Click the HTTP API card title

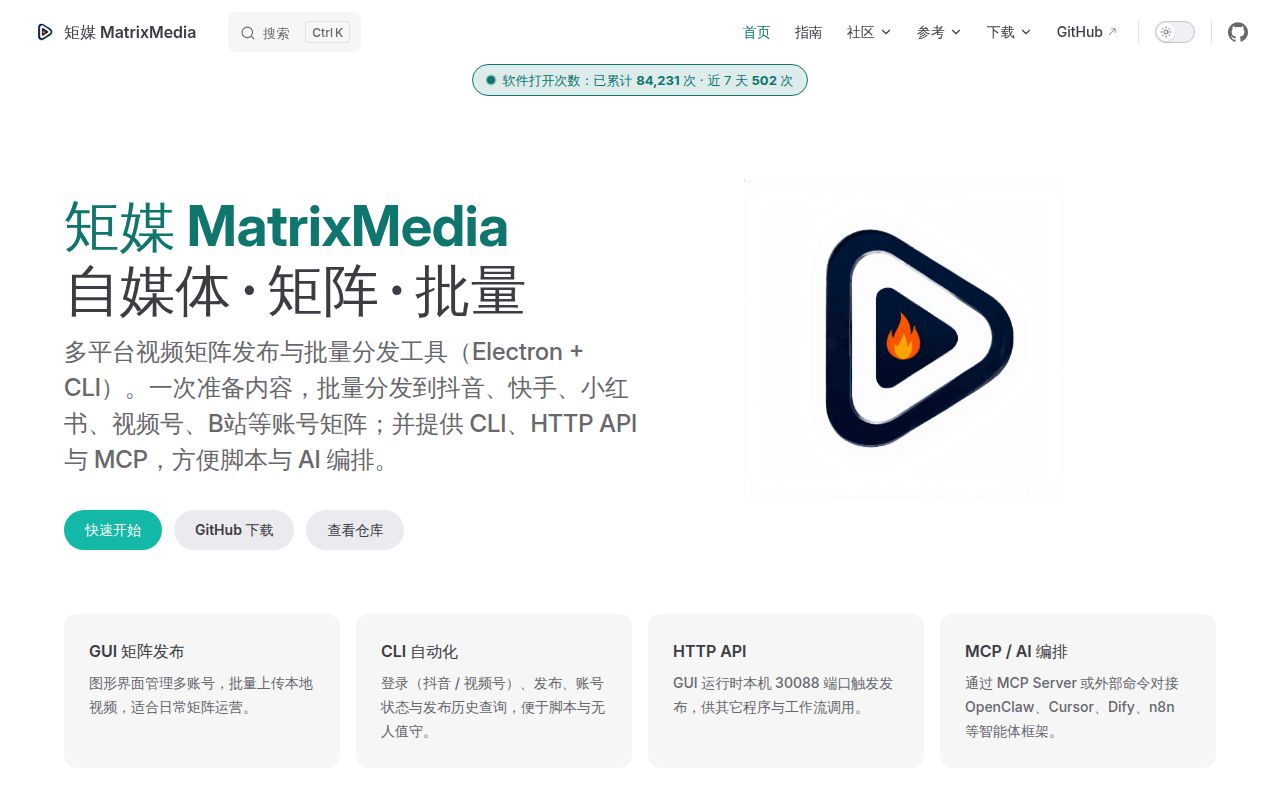(x=710, y=651)
